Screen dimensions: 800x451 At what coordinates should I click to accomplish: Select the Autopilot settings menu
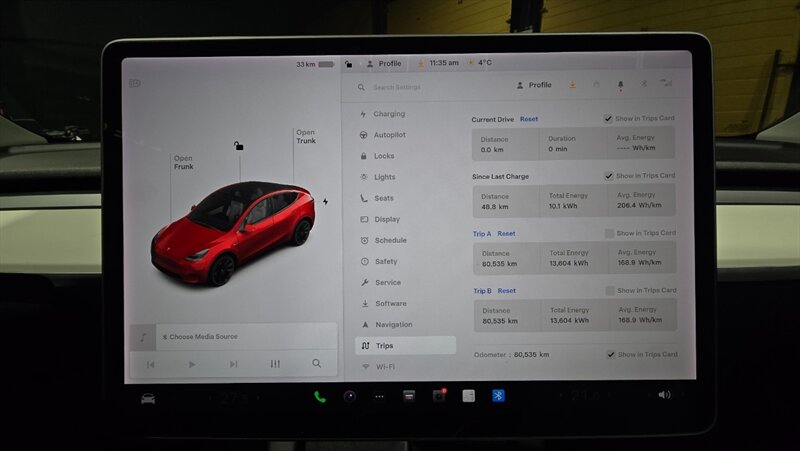(389, 135)
